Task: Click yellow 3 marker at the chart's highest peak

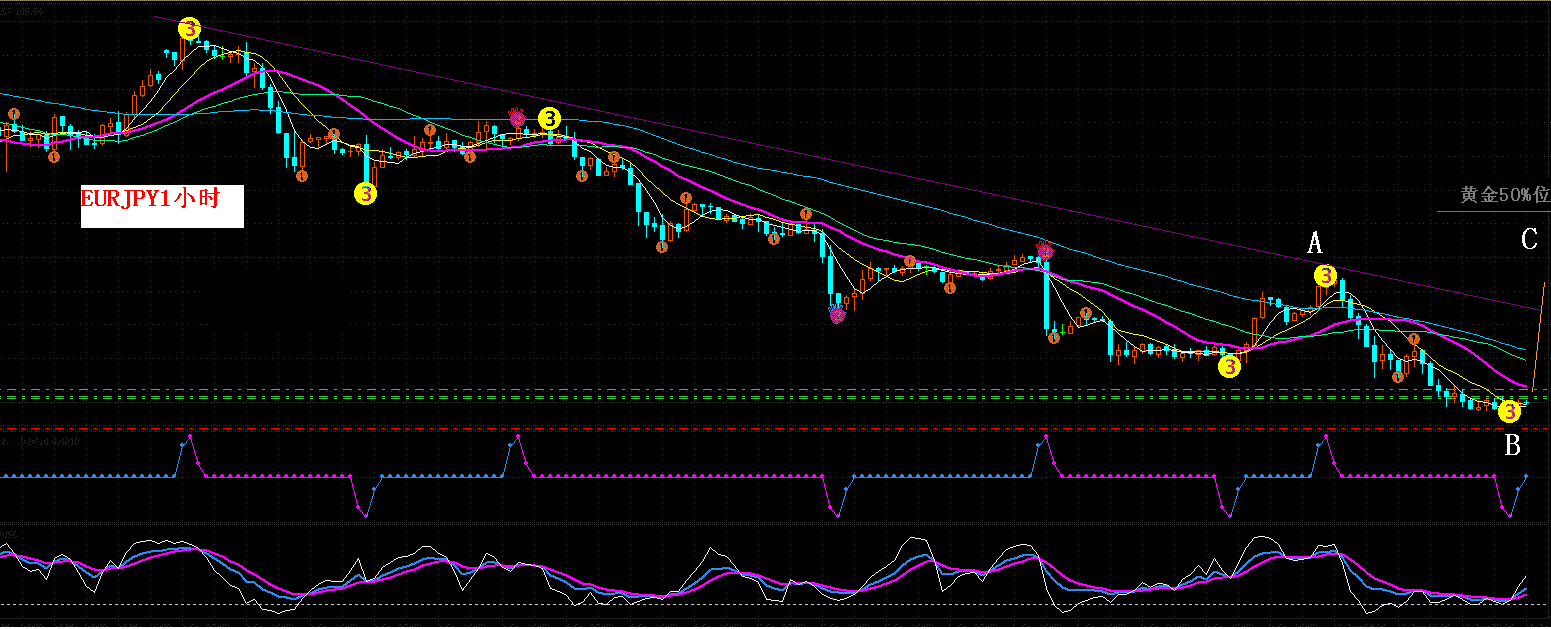Action: [x=189, y=30]
